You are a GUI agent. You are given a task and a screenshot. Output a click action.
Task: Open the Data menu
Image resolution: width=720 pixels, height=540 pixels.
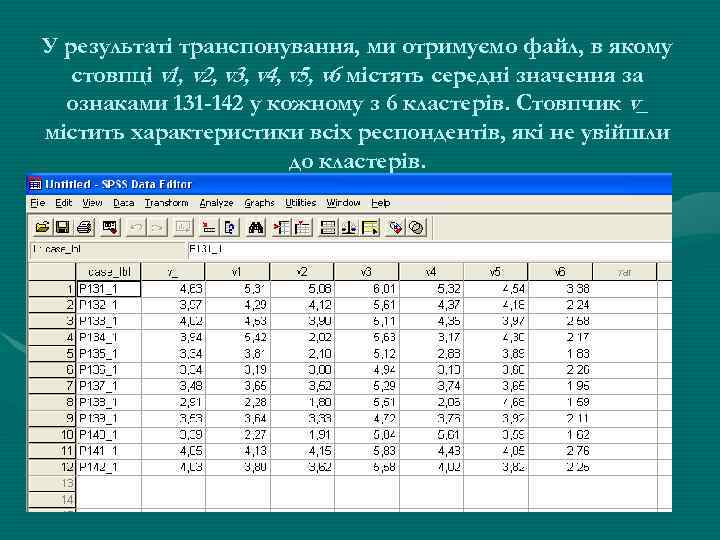(x=124, y=202)
